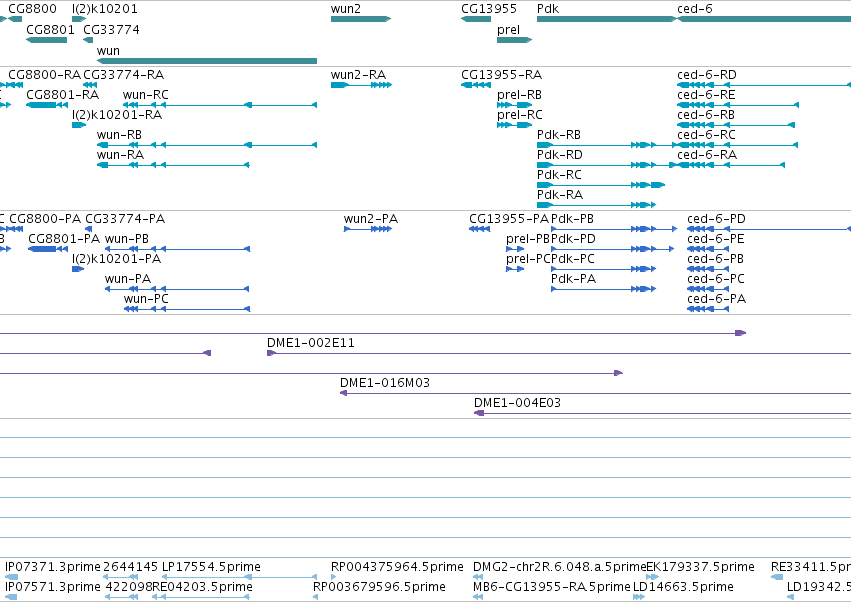Select protein ced-6-PD

(769, 229)
